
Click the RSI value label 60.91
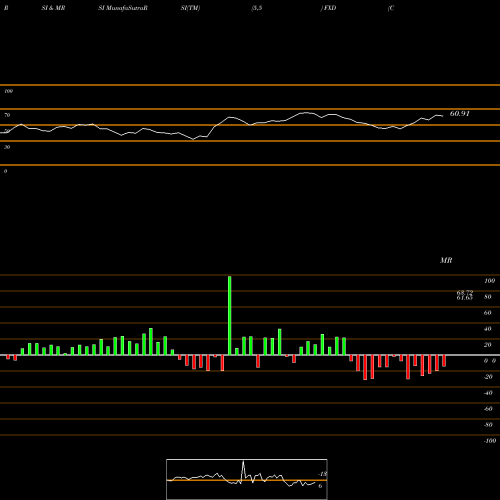pos(459,114)
